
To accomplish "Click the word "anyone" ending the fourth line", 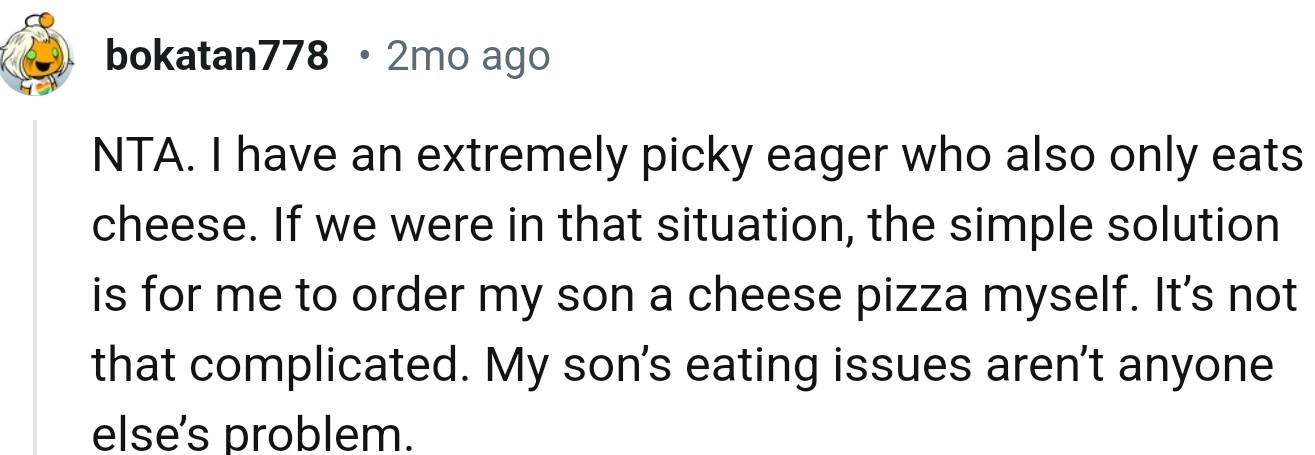I will (1197, 367).
